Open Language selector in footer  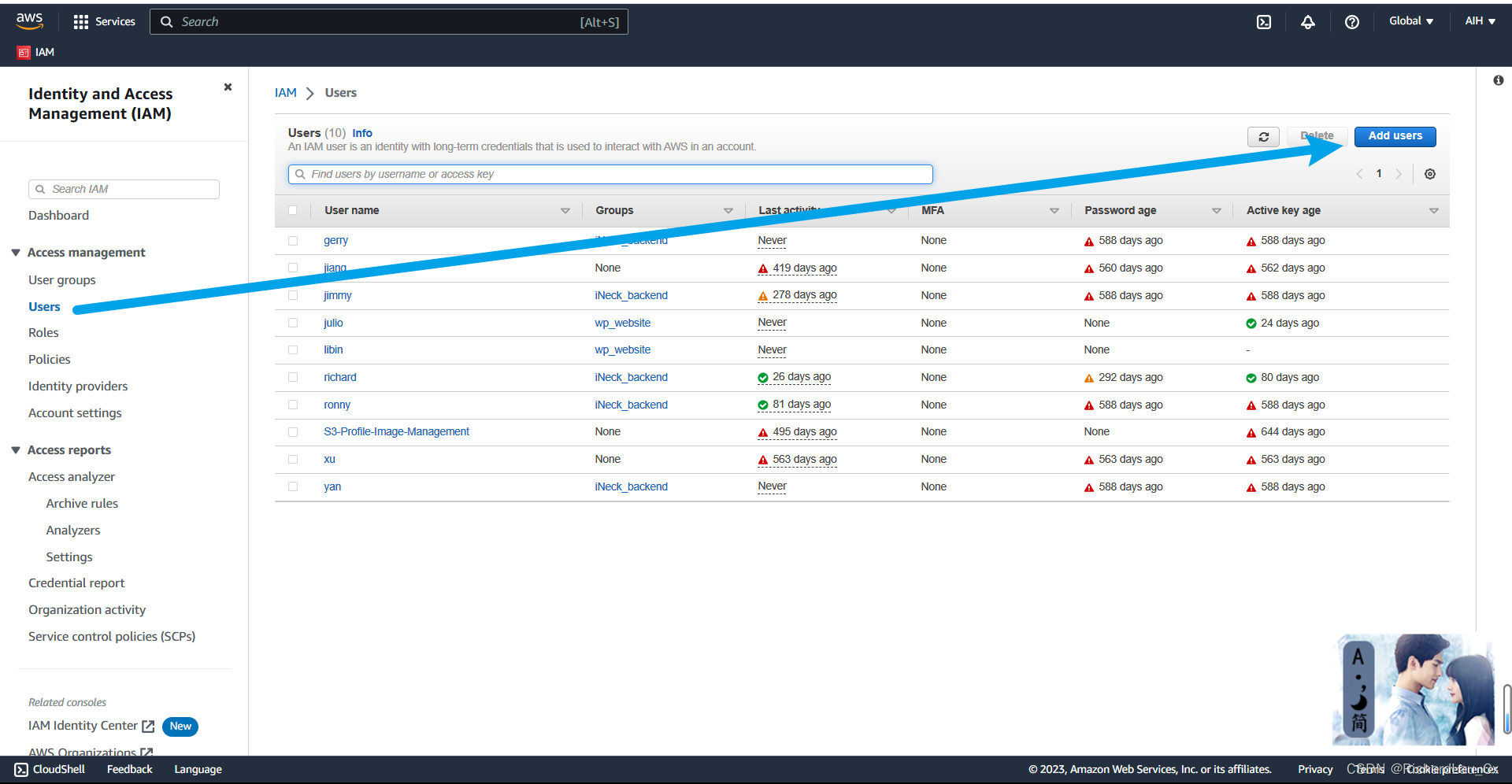tap(198, 770)
